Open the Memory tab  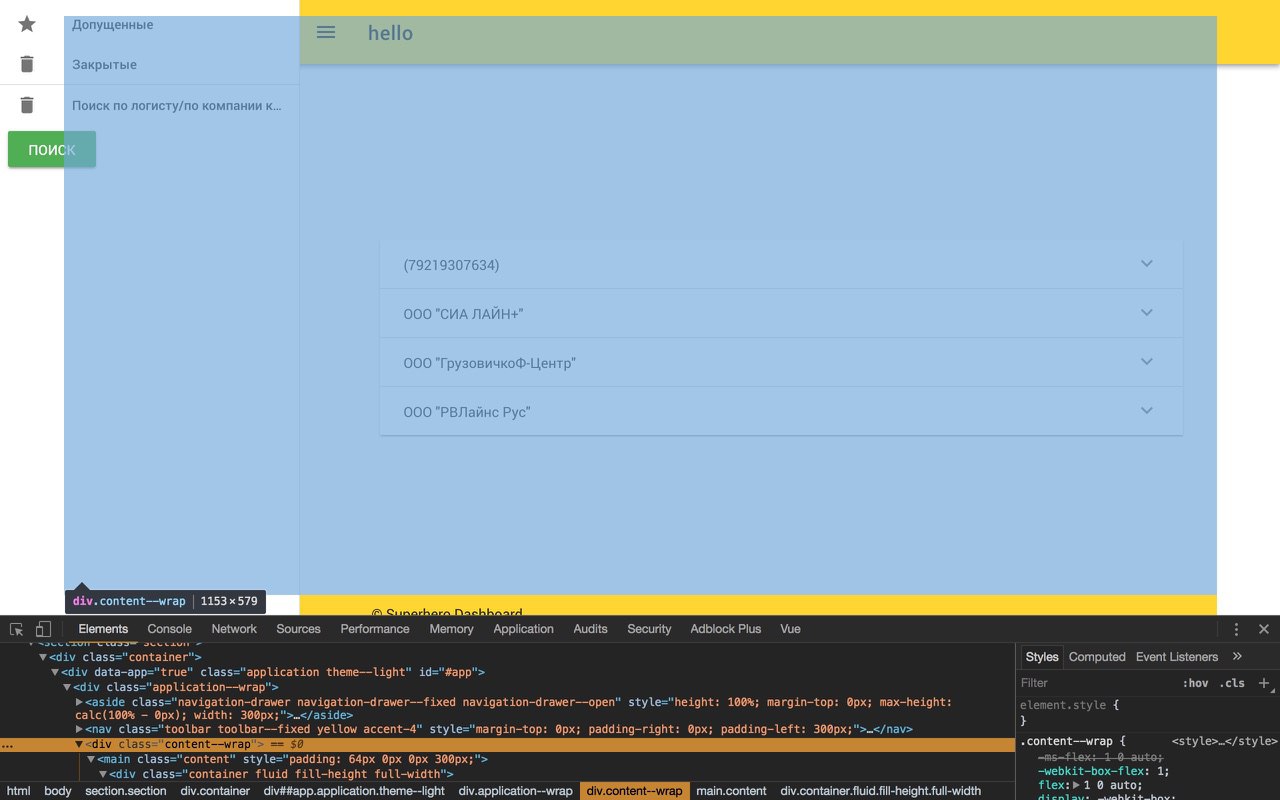(x=452, y=629)
